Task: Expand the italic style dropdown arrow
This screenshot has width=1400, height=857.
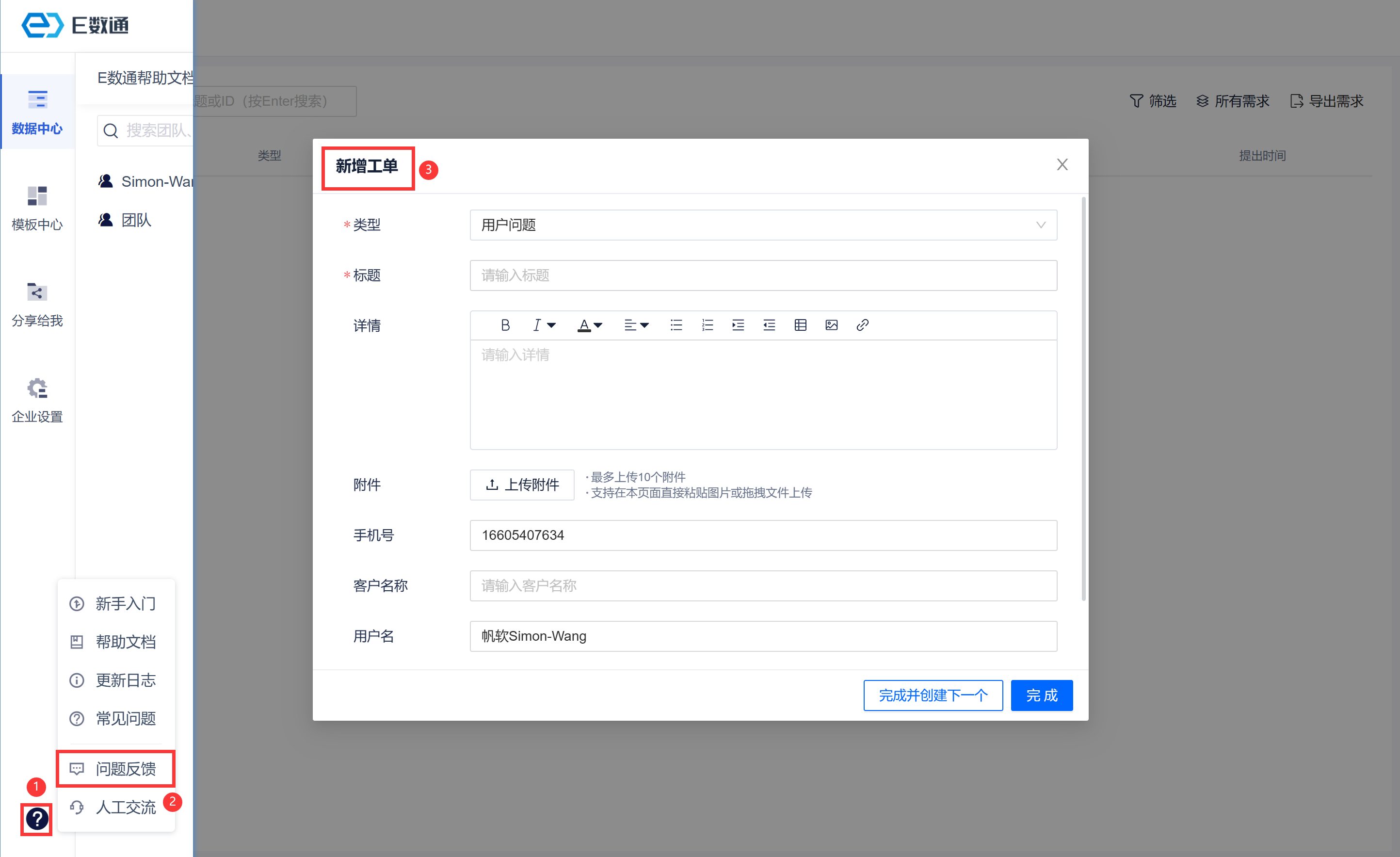Action: pyautogui.click(x=551, y=325)
